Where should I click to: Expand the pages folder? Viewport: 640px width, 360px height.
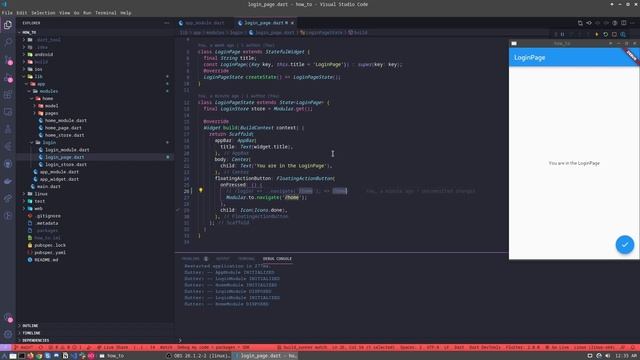pos(95,113)
